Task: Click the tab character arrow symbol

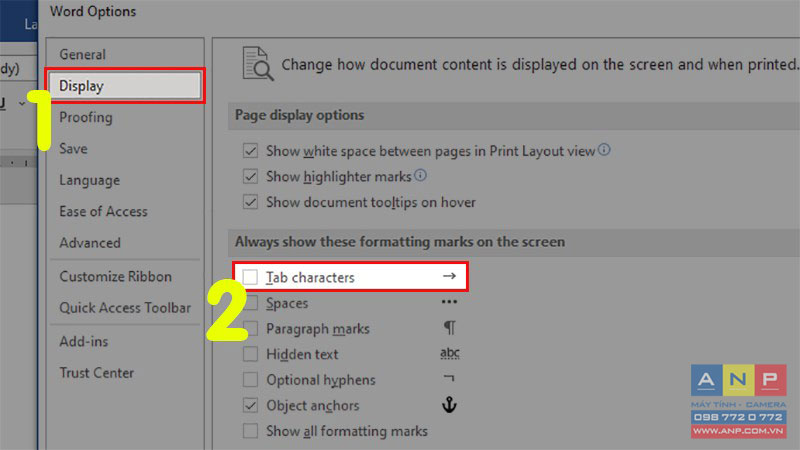Action: (x=449, y=276)
